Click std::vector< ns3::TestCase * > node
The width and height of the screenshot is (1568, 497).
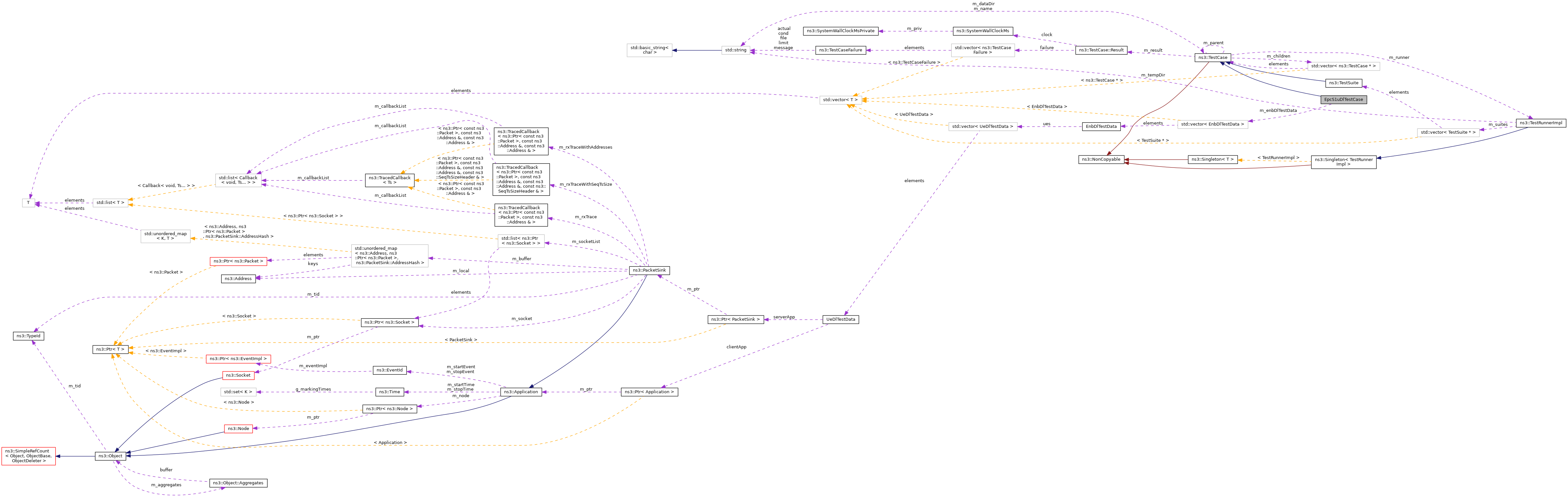1343,66
